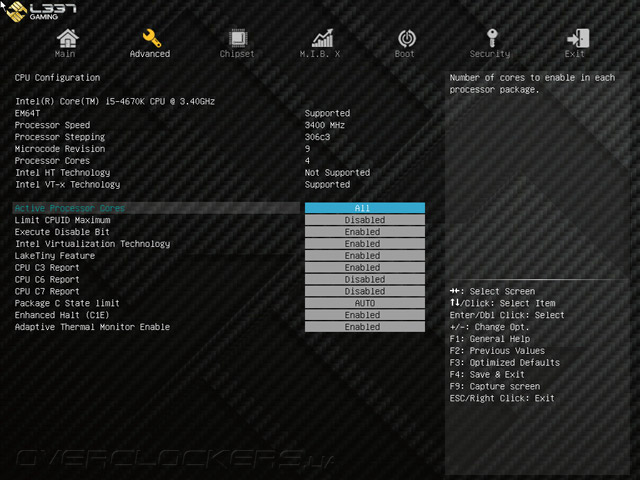This screenshot has width=640, height=480.
Task: Click the Processor Stepping 306c3 value
Action: pos(317,137)
